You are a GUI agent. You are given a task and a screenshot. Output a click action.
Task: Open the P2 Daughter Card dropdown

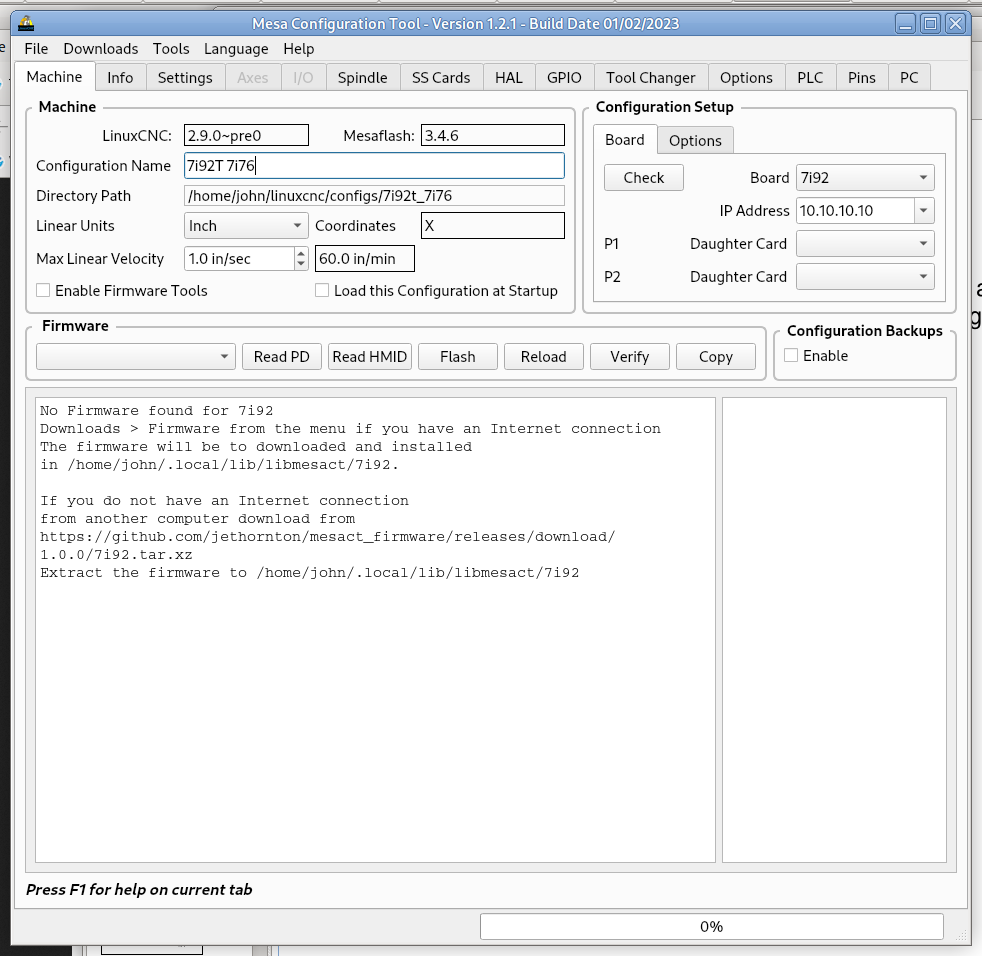865,277
